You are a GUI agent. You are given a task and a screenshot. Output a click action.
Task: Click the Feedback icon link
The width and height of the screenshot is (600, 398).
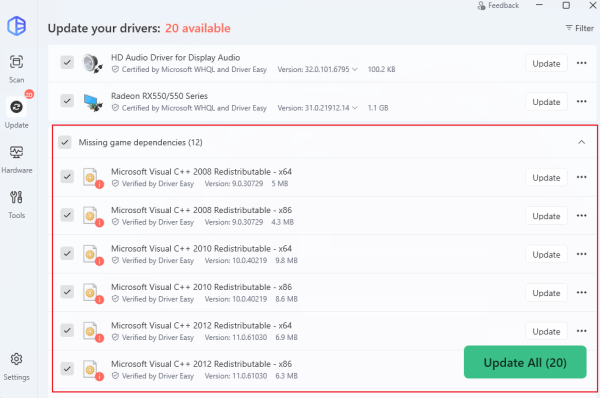click(x=498, y=5)
